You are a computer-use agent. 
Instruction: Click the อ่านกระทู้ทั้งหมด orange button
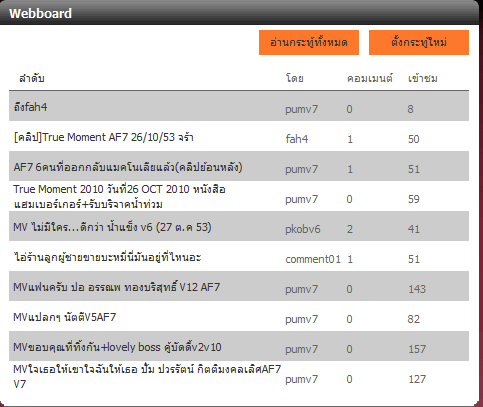tap(309, 42)
